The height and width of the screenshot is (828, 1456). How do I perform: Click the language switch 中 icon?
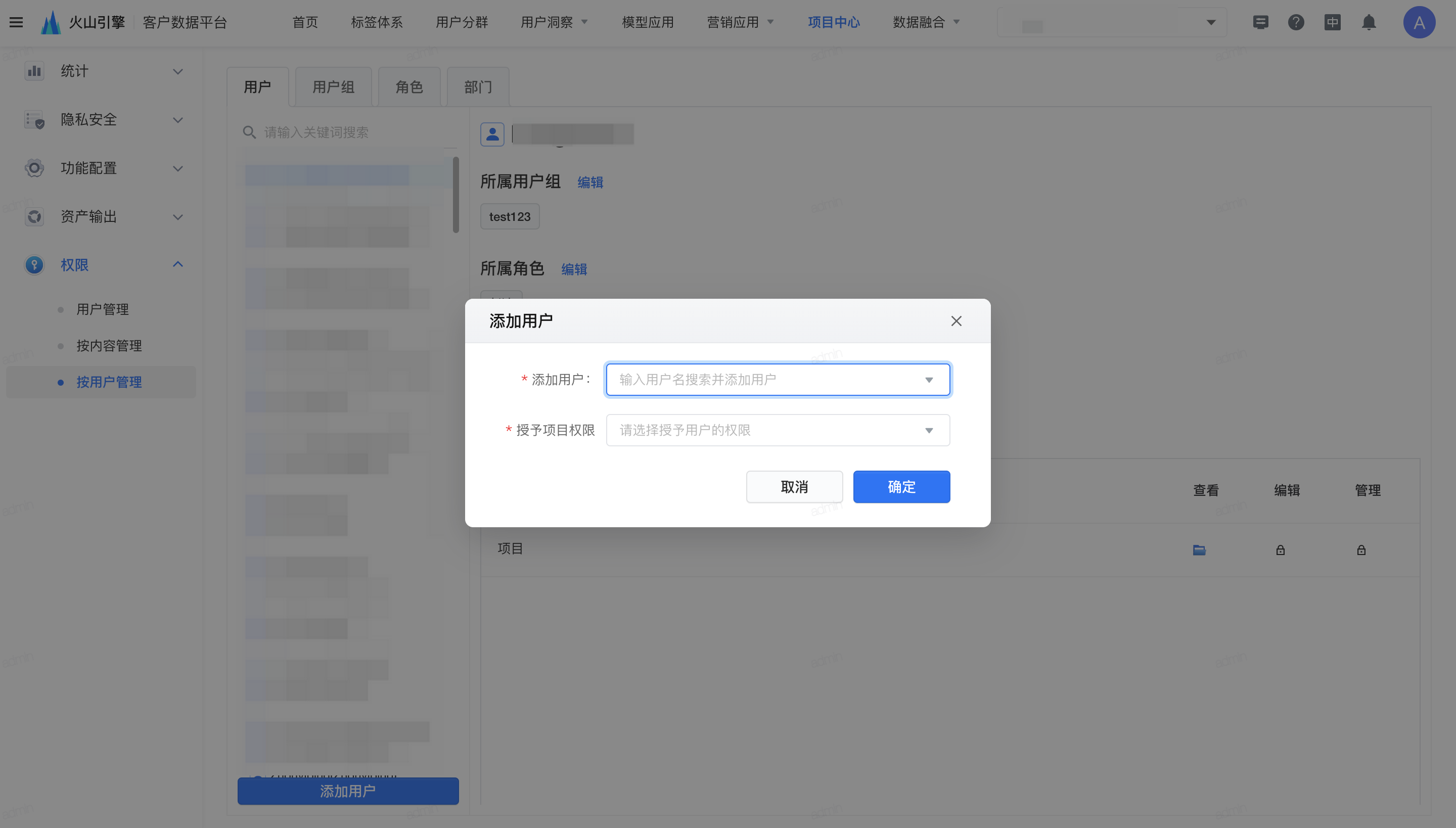(1332, 22)
